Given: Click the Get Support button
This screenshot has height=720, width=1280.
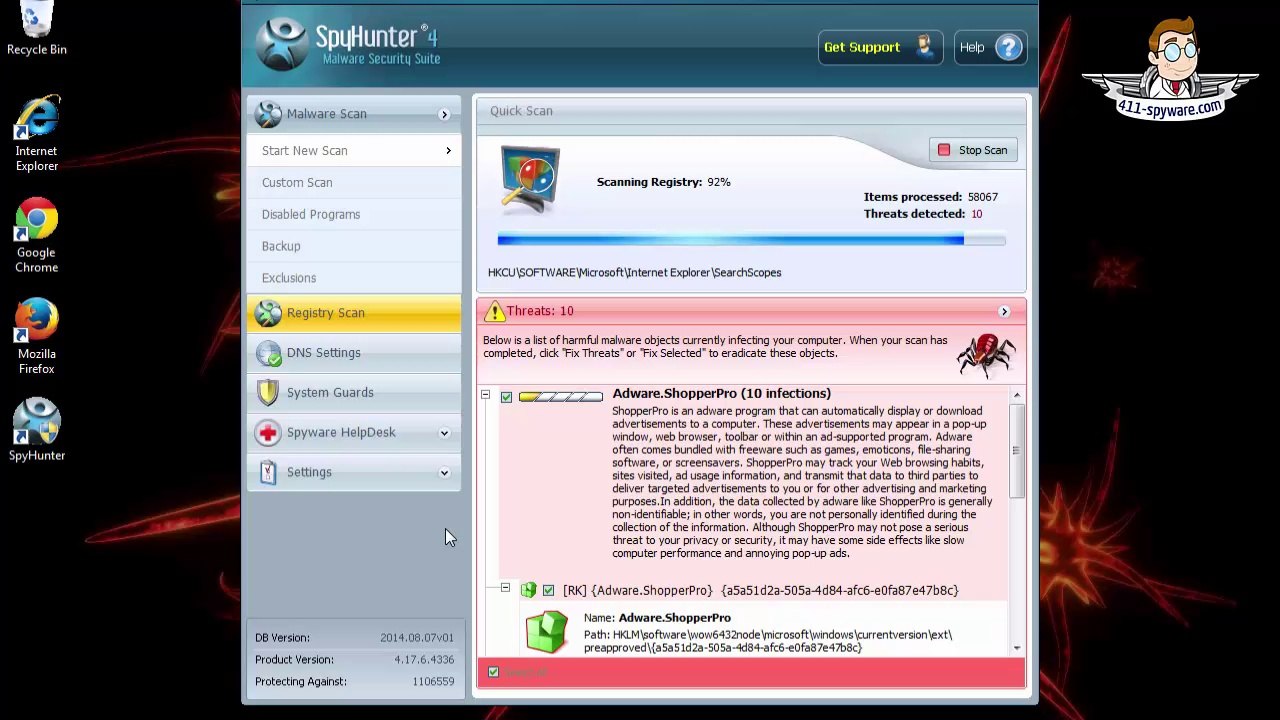Looking at the screenshot, I should coord(880,48).
